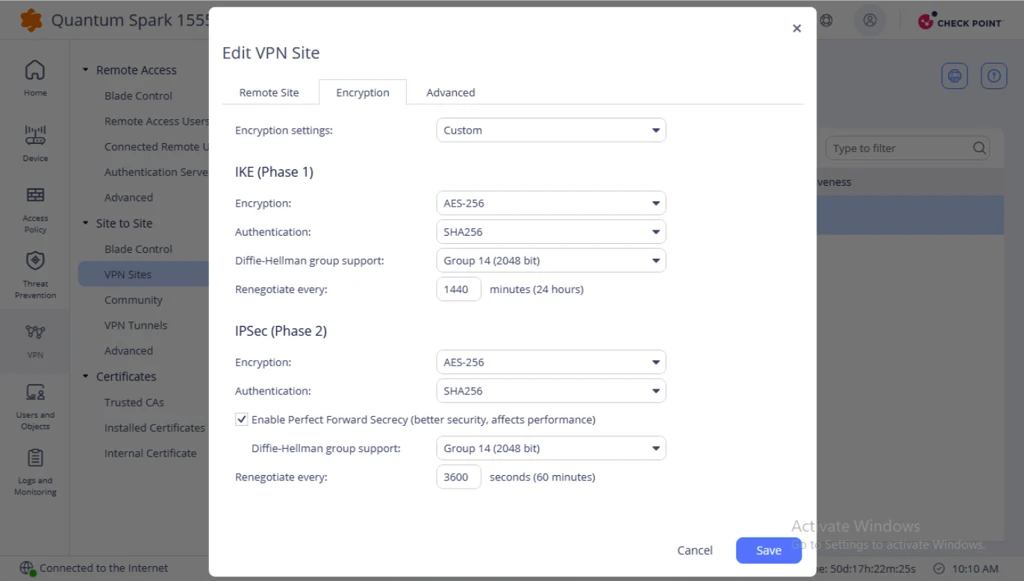
Task: Open the Phase 1 Diffie-Hellman group dropdown
Action: click(x=551, y=260)
